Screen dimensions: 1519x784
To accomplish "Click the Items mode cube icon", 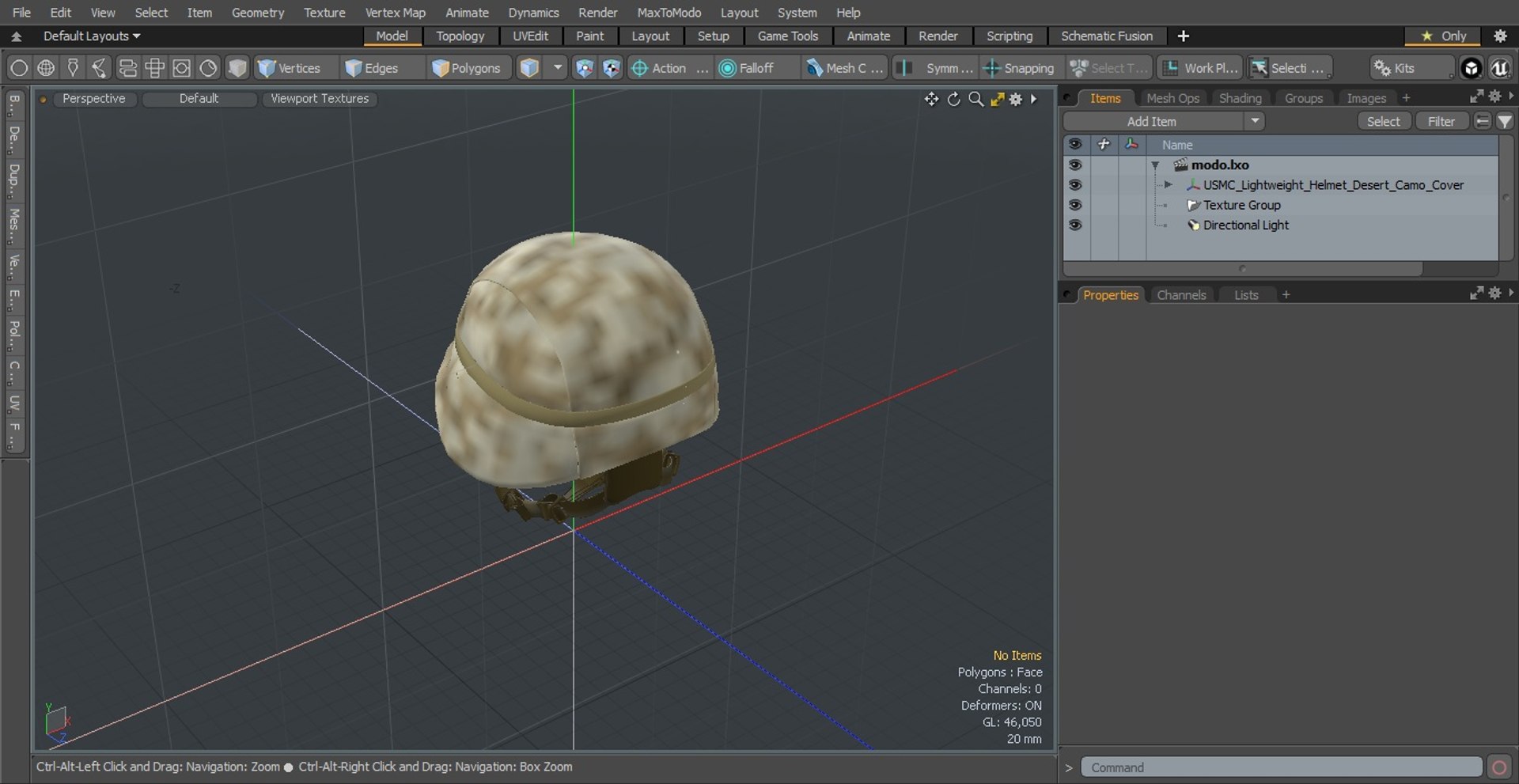I will [529, 68].
